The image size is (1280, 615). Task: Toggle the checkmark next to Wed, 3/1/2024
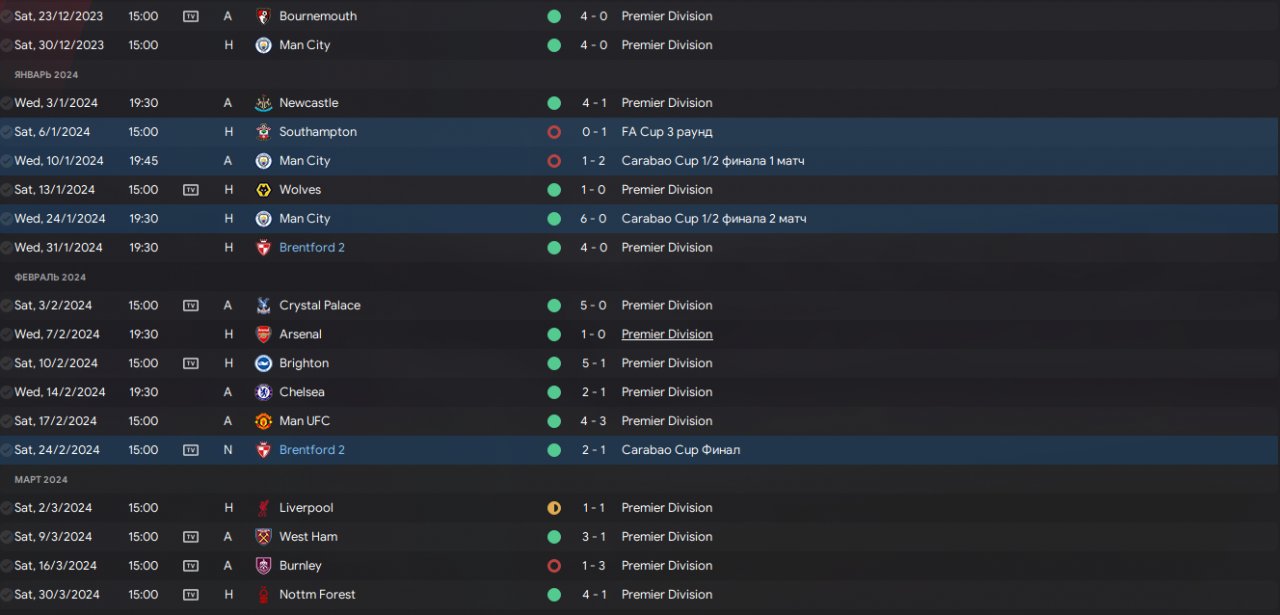[7, 103]
